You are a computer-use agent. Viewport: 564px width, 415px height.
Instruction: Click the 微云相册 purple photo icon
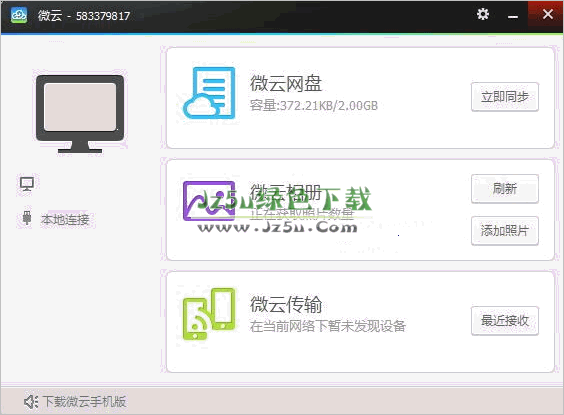pyautogui.click(x=209, y=201)
